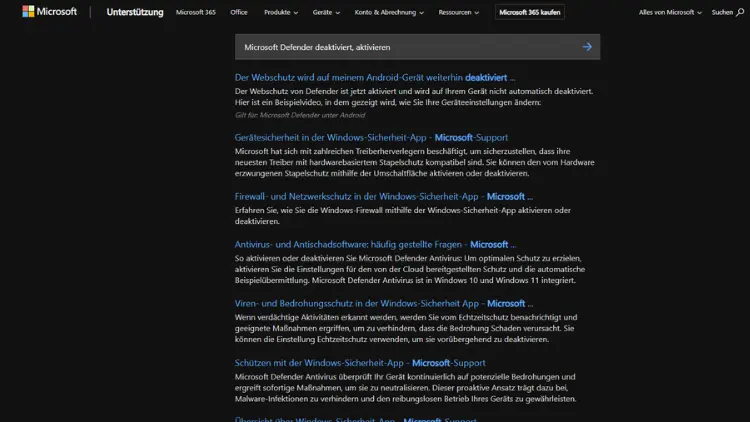Viewport: 750px width, 422px height.
Task: Submit search with the arrow icon
Action: point(587,47)
